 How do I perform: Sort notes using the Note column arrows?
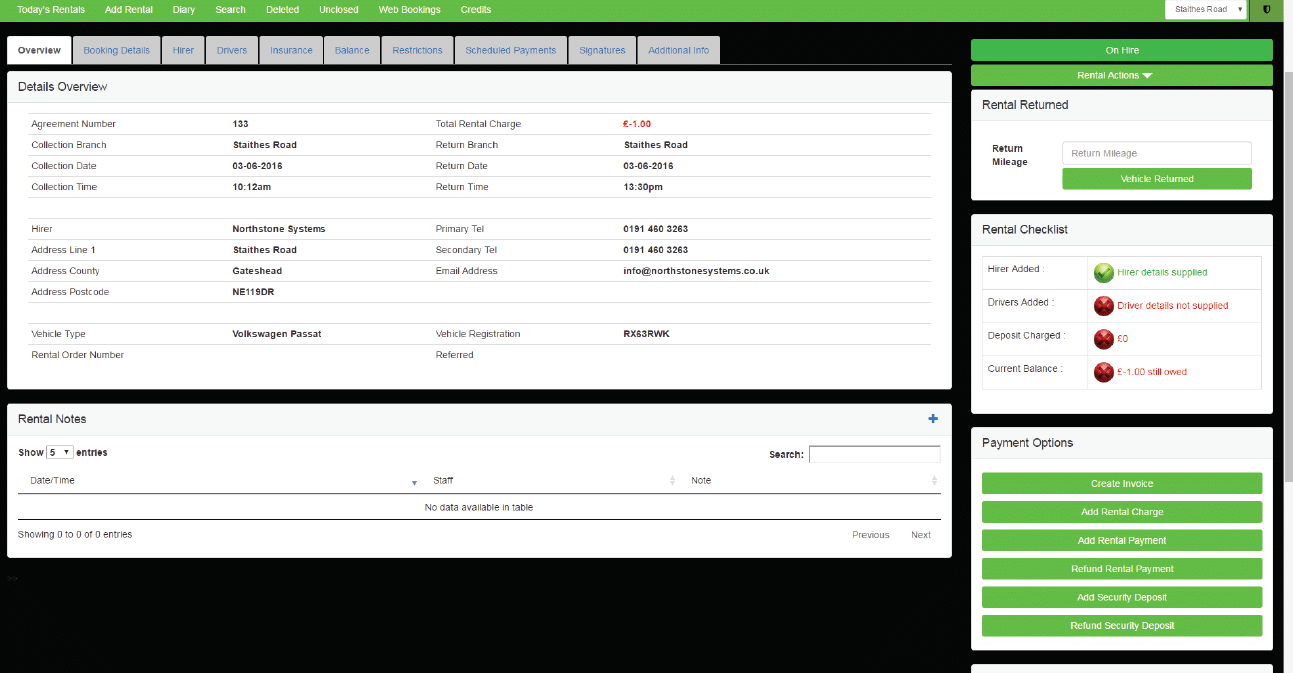(x=934, y=481)
